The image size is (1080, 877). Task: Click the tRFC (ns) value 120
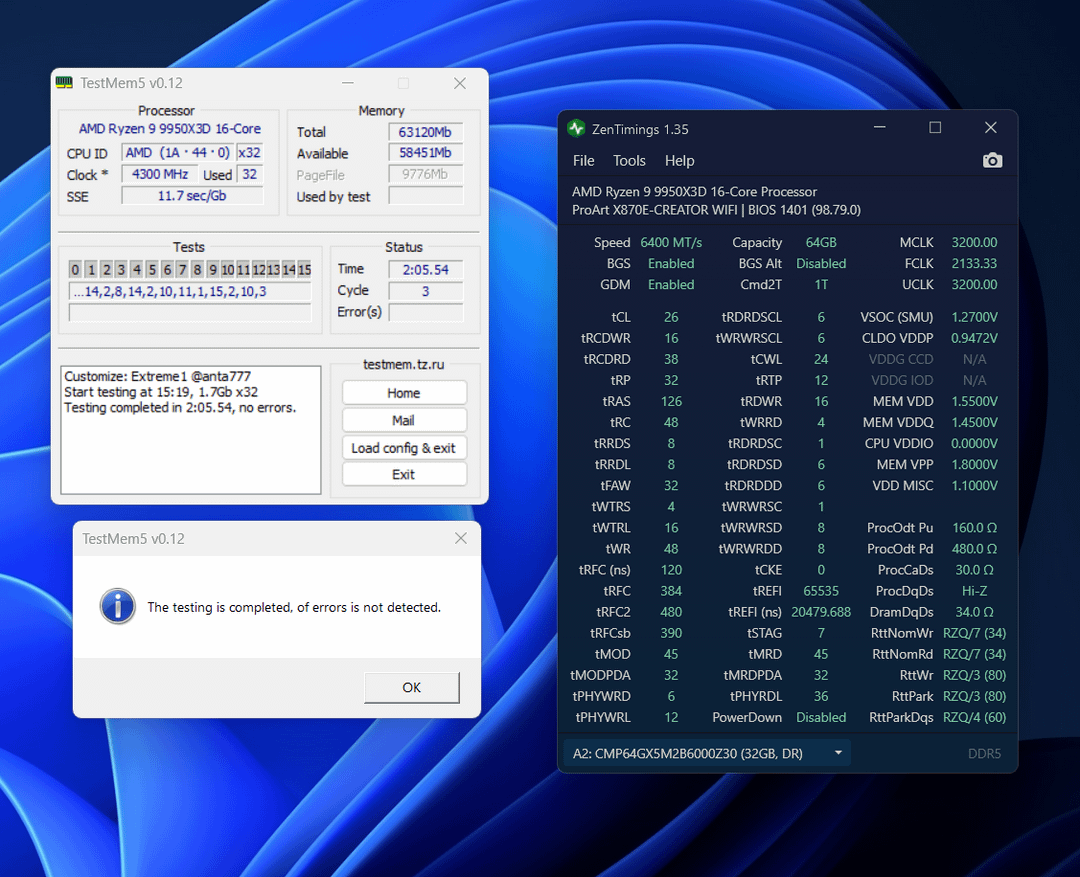click(671, 570)
